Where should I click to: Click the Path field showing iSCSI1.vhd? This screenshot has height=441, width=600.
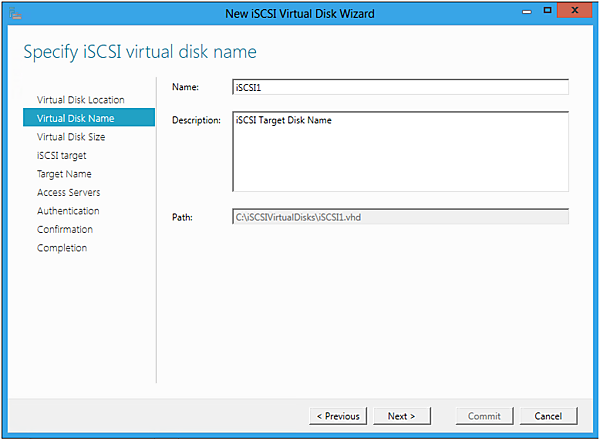click(x=400, y=216)
